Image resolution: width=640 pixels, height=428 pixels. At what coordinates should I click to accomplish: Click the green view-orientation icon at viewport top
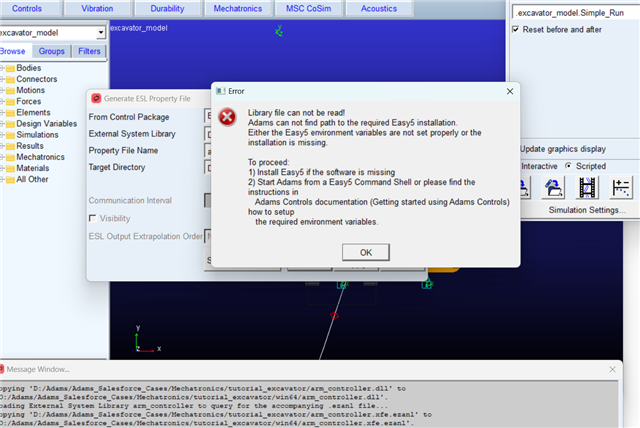[279, 31]
